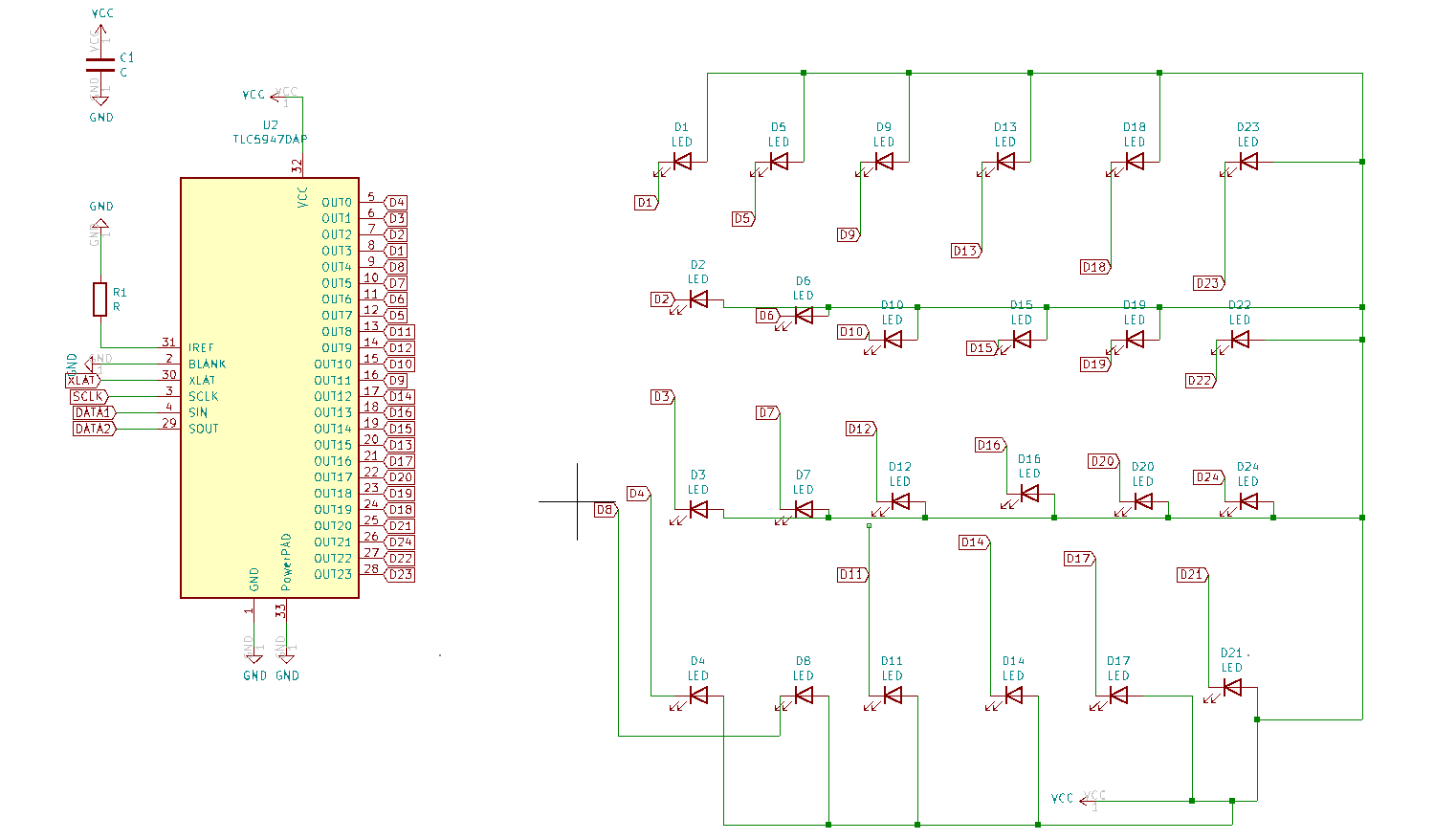Click the DATA2 global label
Image resolution: width=1434 pixels, height=840 pixels.
95,429
